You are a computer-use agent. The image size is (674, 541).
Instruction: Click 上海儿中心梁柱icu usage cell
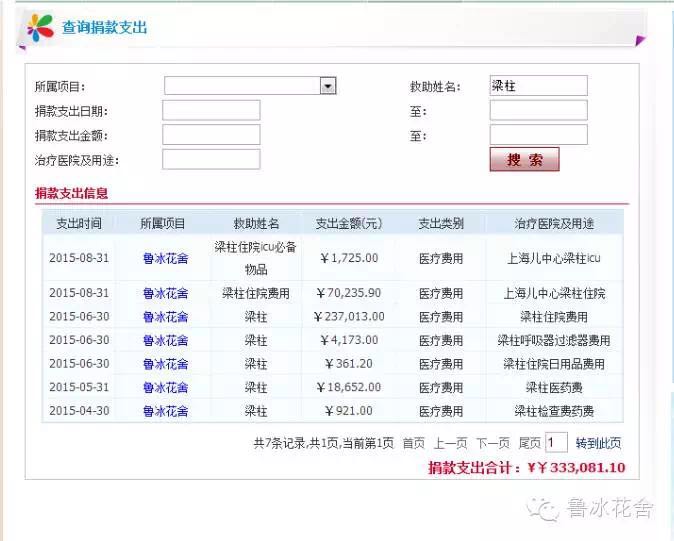coord(554,258)
